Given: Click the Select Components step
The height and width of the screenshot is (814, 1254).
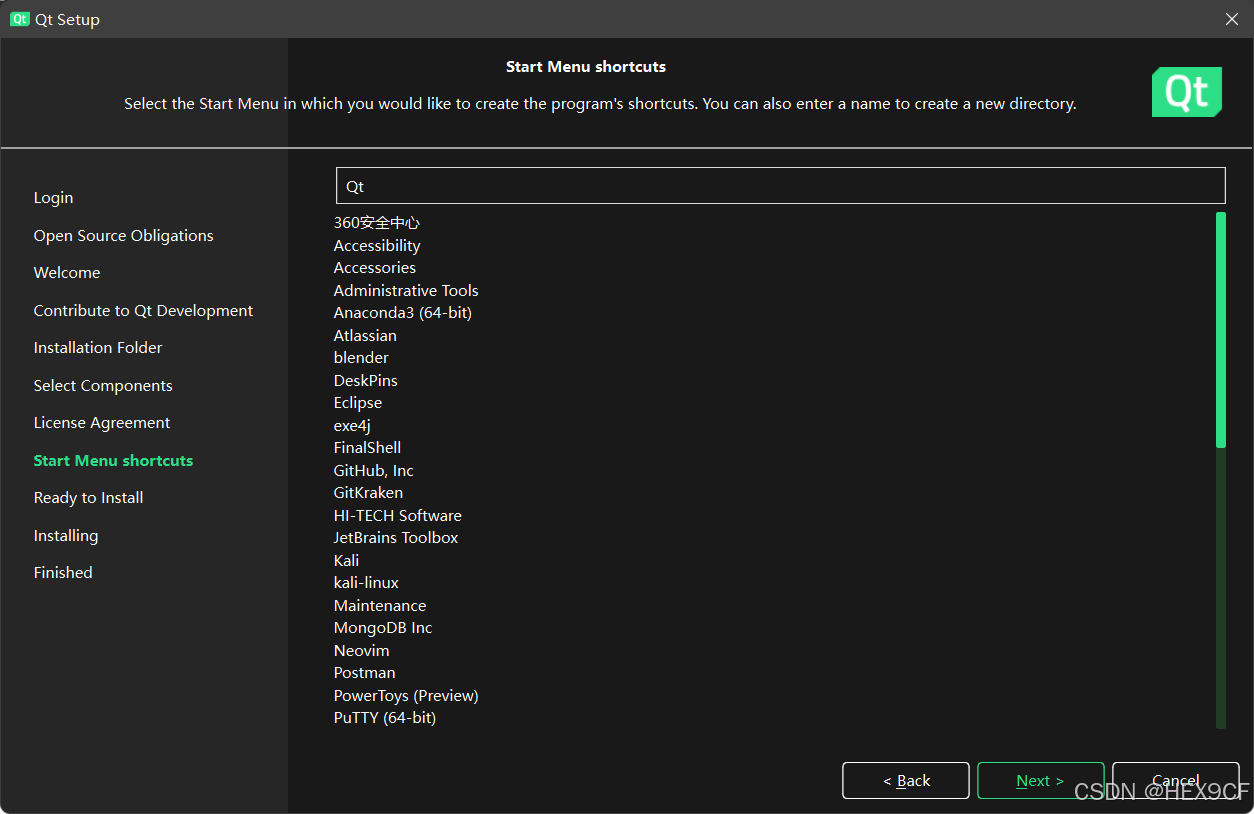Looking at the screenshot, I should (x=103, y=386).
